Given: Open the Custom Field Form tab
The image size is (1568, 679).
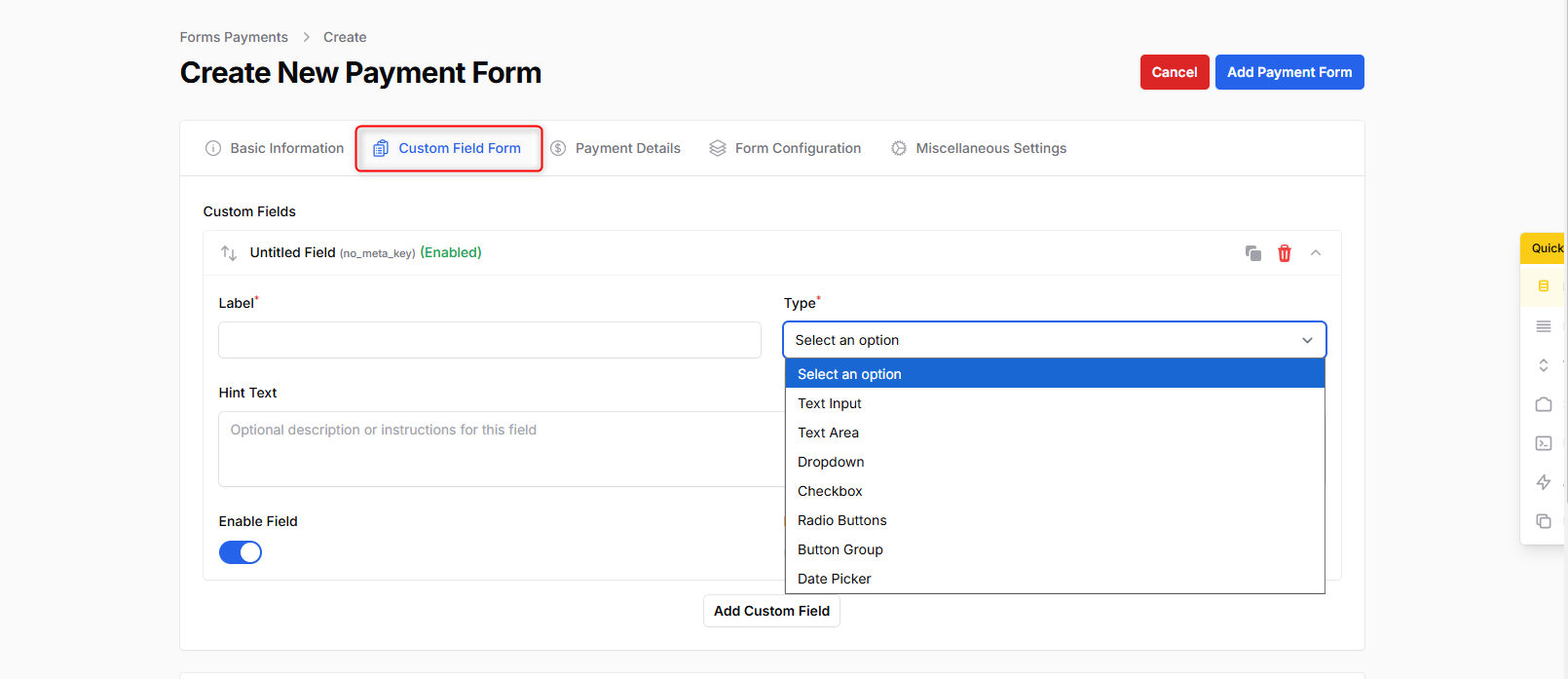Looking at the screenshot, I should (x=448, y=148).
